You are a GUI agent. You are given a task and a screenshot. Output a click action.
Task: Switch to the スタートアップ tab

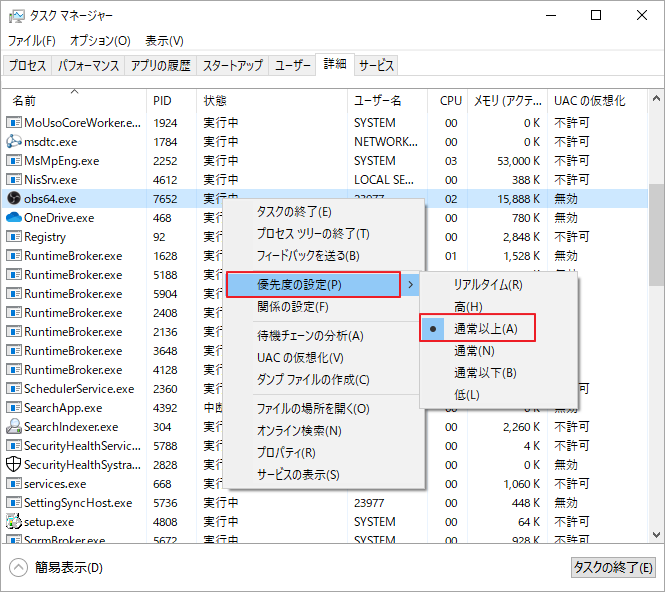233,65
